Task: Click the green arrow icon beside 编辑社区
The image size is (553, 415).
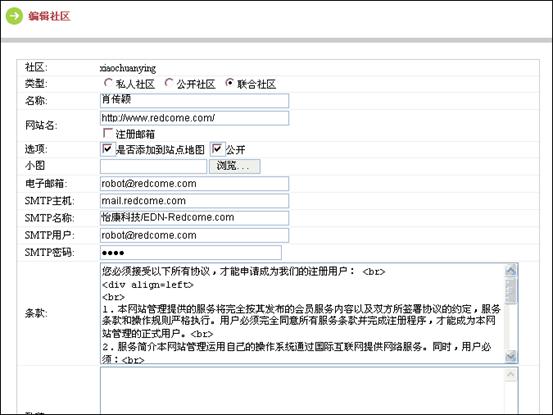Action: (x=14, y=16)
